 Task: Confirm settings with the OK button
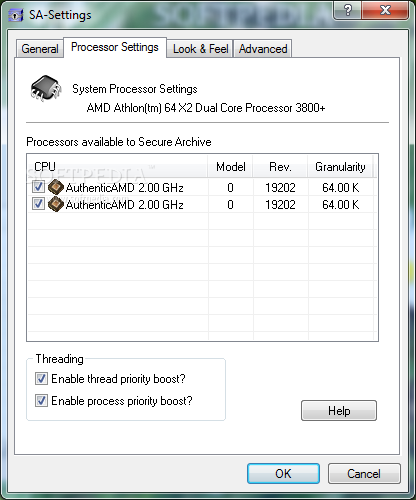pyautogui.click(x=283, y=473)
